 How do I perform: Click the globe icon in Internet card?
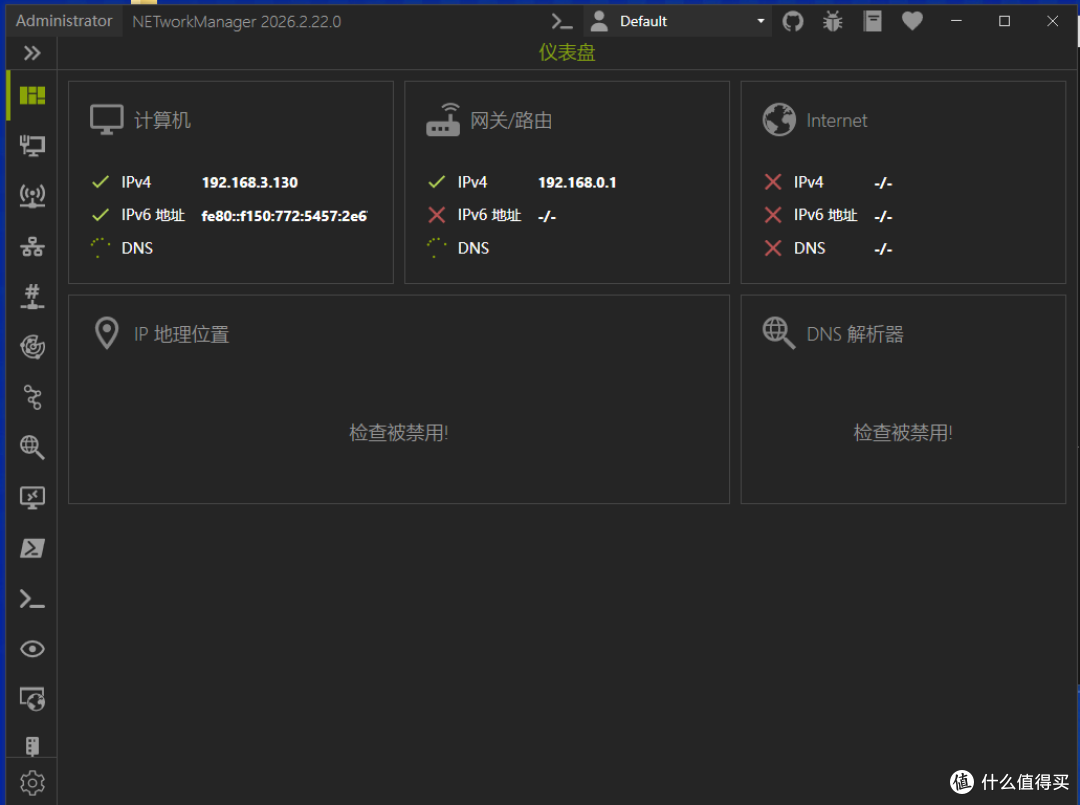click(x=779, y=120)
